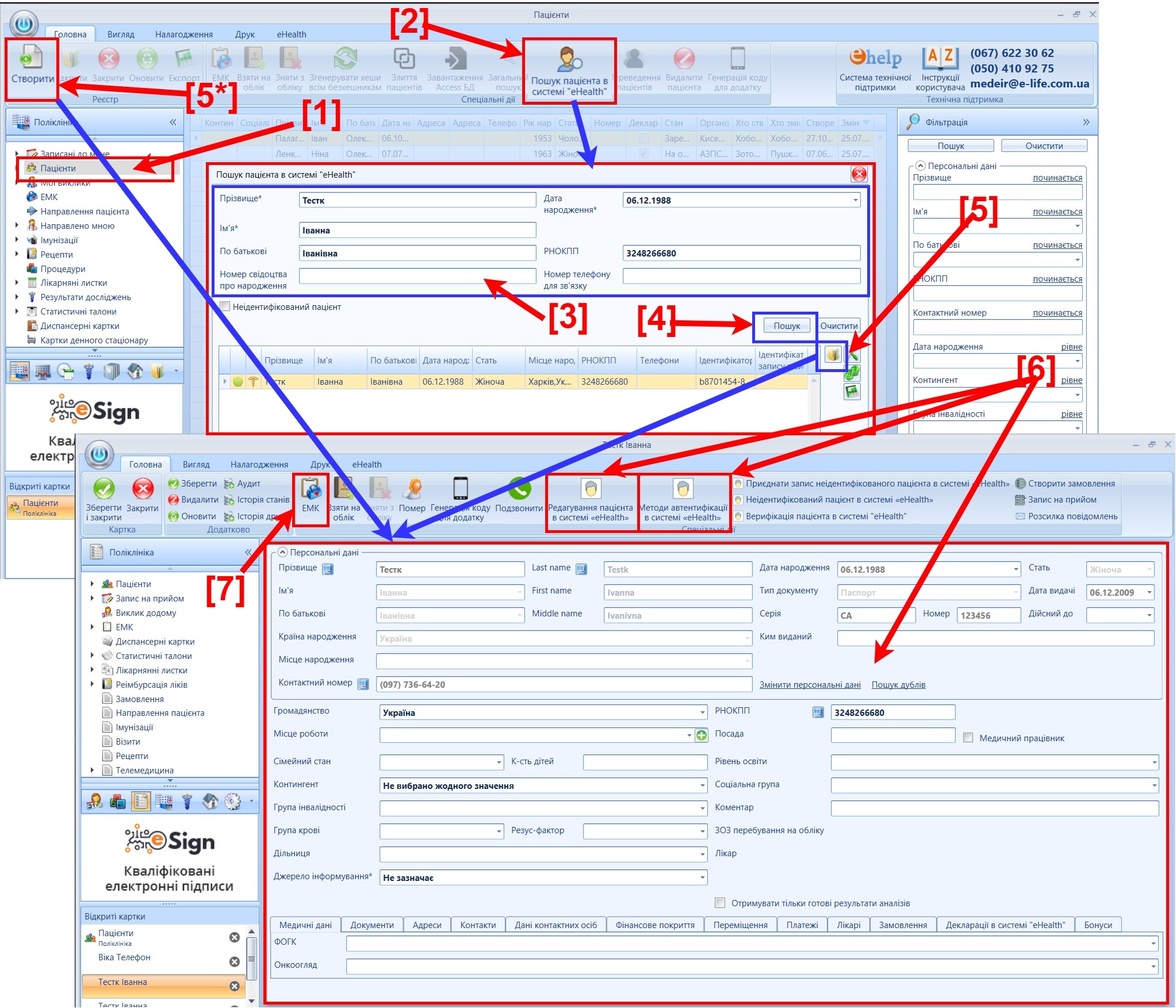1176x1008 pixels.
Task: Click Закрити red cross icon in patient card
Action: coord(142,495)
